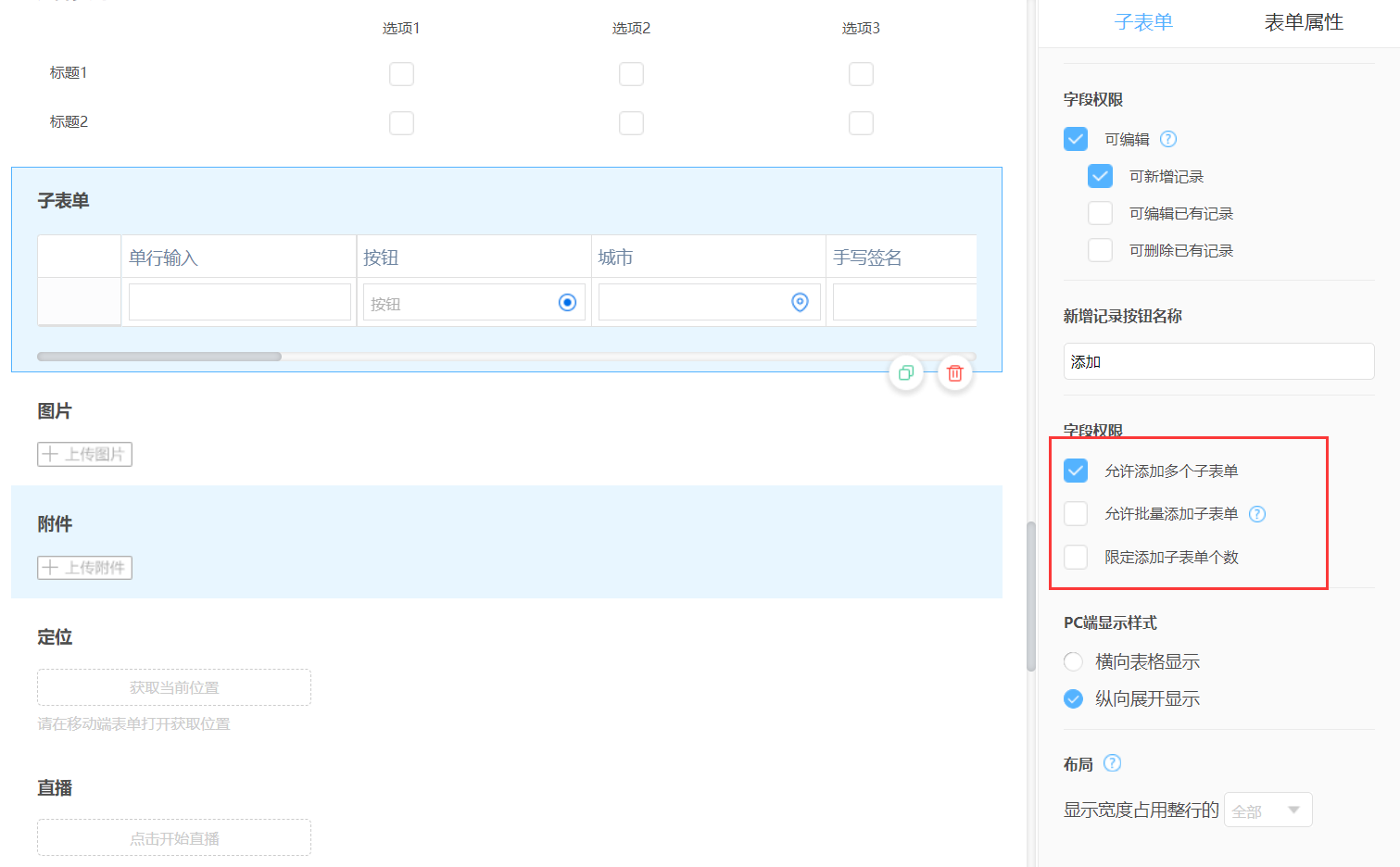1400x867 pixels.
Task: Open help for 允许批量添加子表单
Action: coord(1257,514)
